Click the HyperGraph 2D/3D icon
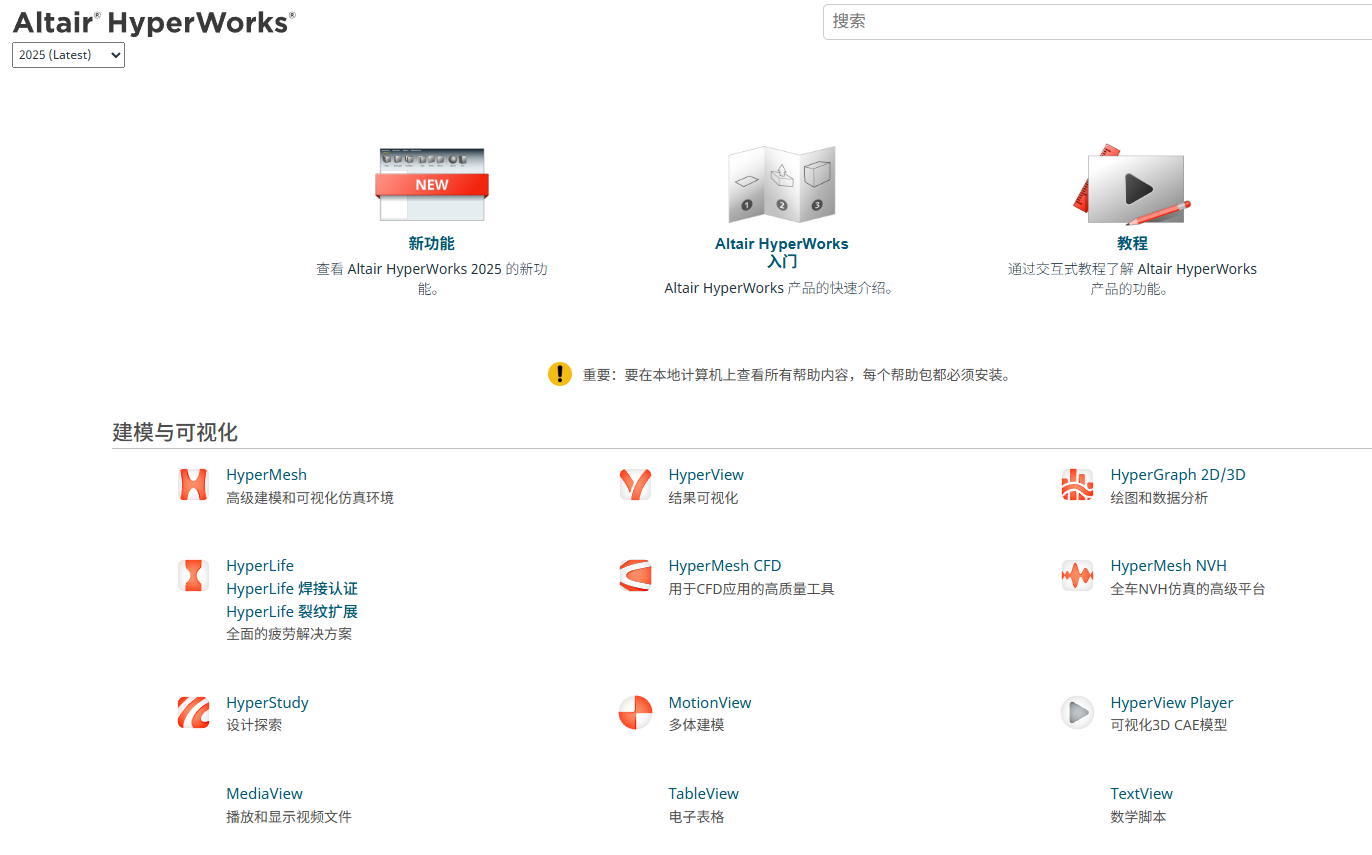 coord(1077,484)
